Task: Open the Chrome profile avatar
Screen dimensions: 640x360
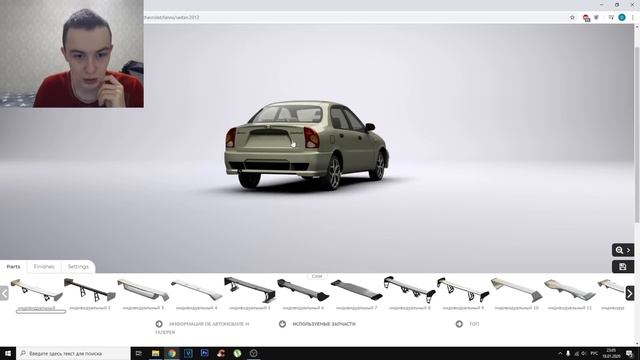Action: (x=622, y=18)
